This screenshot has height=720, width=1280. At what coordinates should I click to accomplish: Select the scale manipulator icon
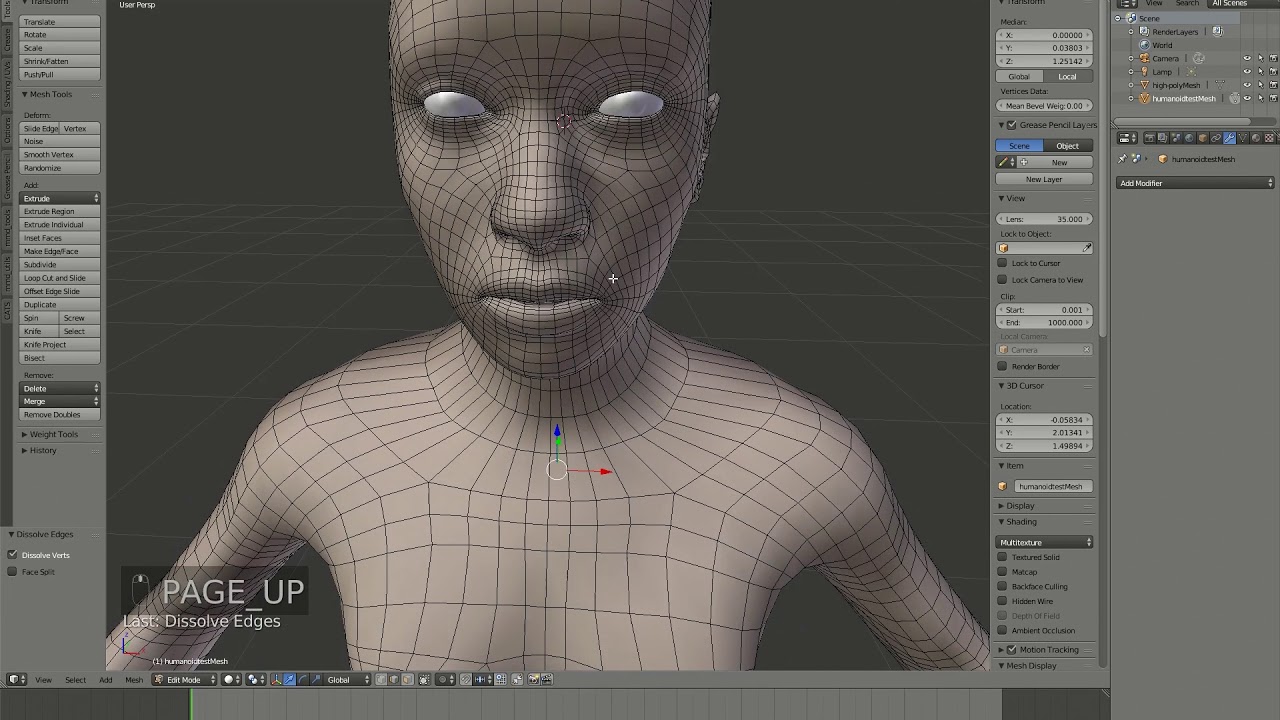point(315,680)
